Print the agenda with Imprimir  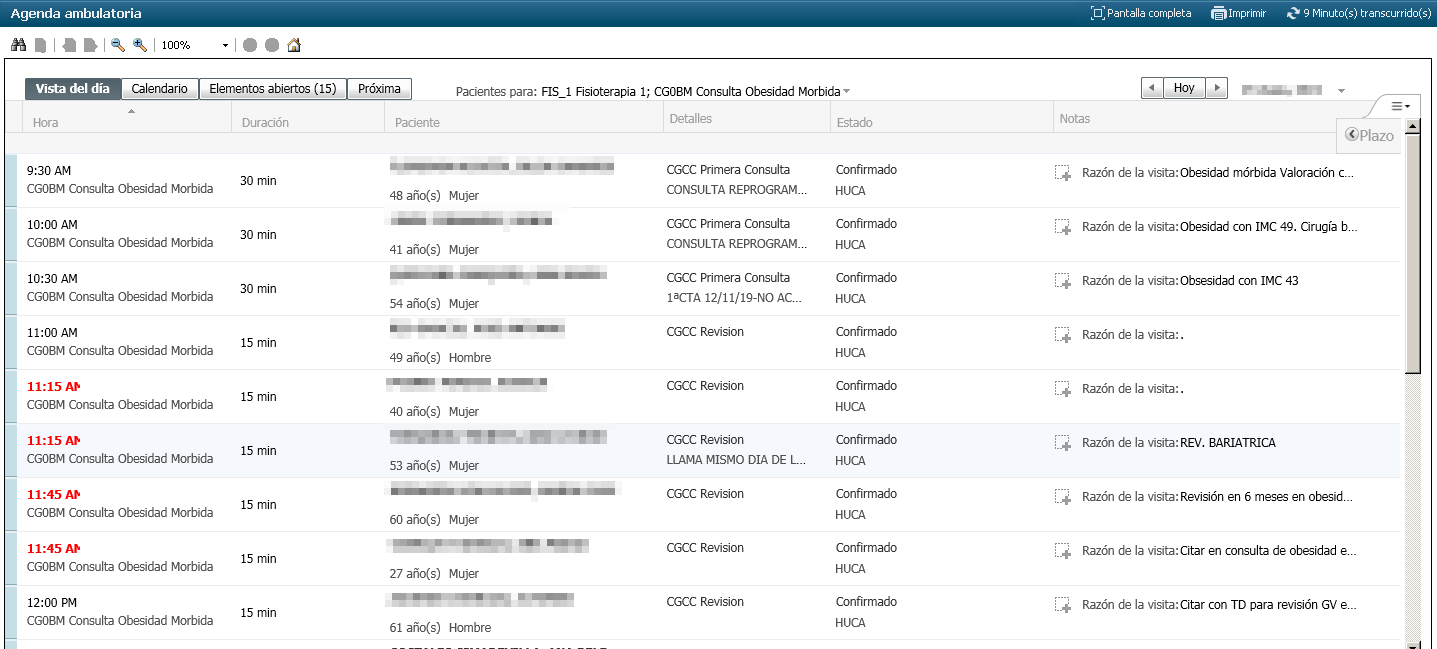tap(1238, 14)
